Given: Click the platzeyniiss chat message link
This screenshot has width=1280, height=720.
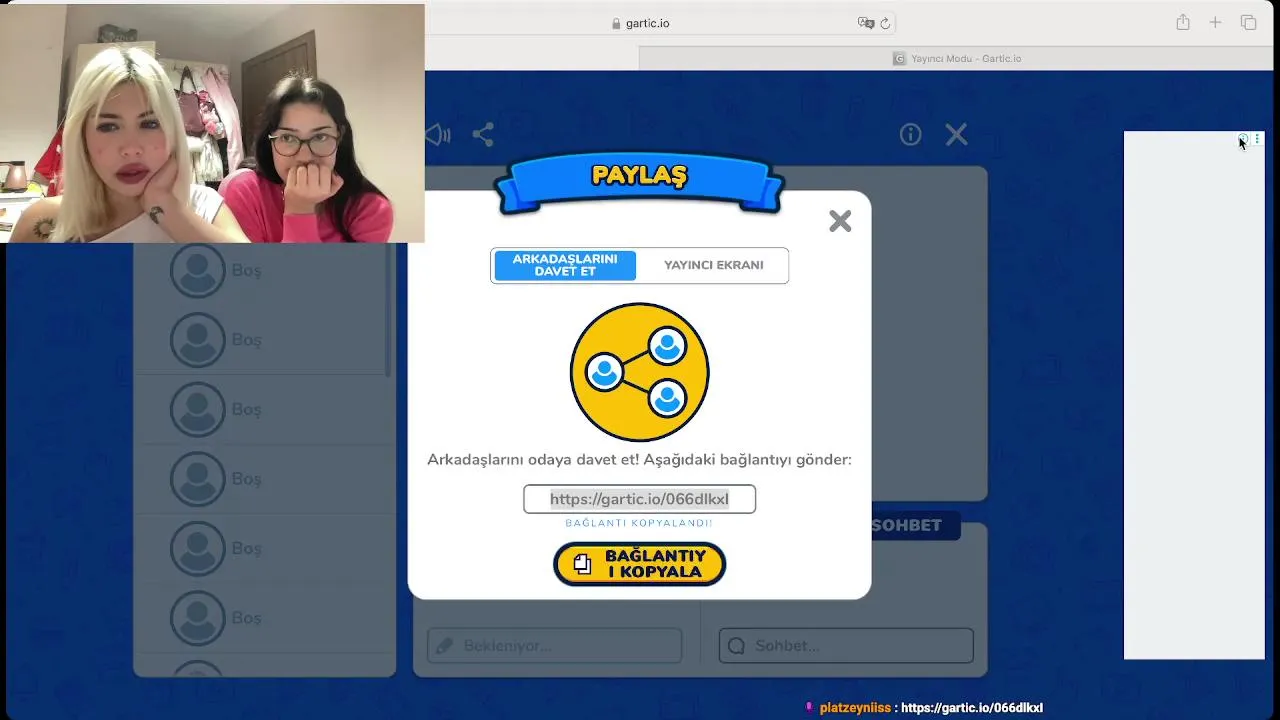Looking at the screenshot, I should (x=972, y=708).
